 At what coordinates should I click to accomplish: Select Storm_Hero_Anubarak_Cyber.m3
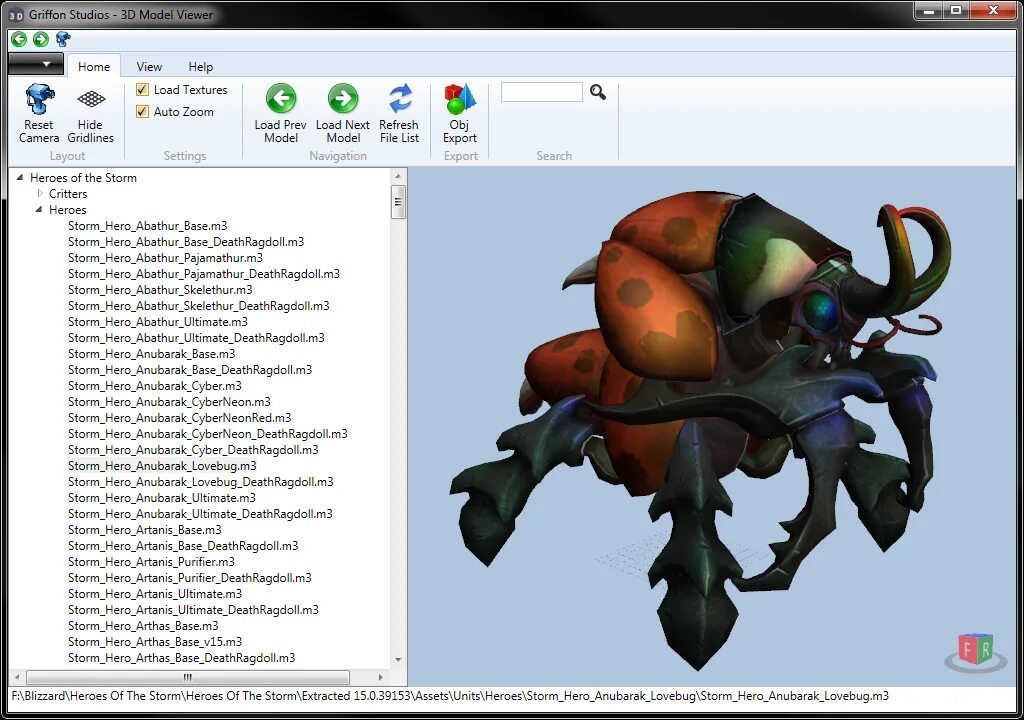coord(155,385)
